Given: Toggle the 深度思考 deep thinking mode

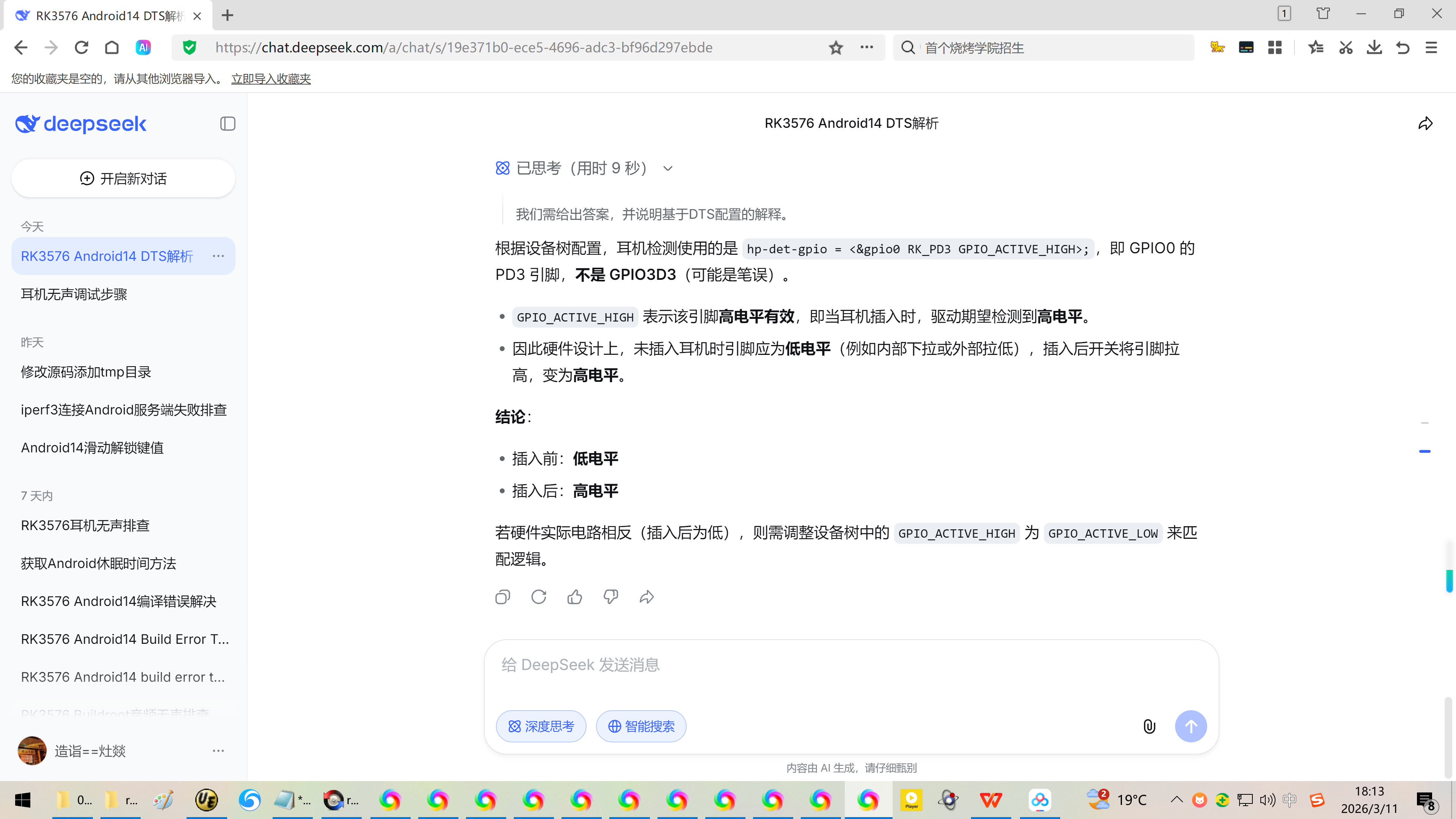Looking at the screenshot, I should (541, 726).
